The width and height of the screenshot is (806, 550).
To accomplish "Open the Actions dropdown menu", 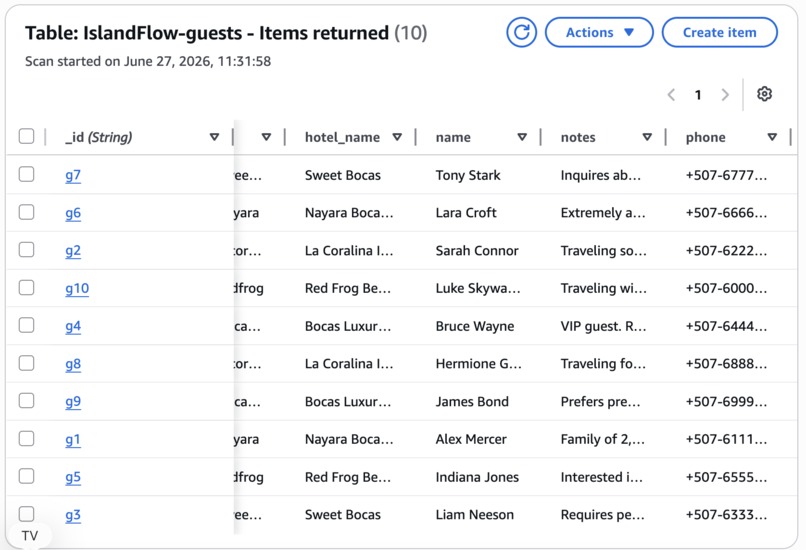I will tap(599, 32).
